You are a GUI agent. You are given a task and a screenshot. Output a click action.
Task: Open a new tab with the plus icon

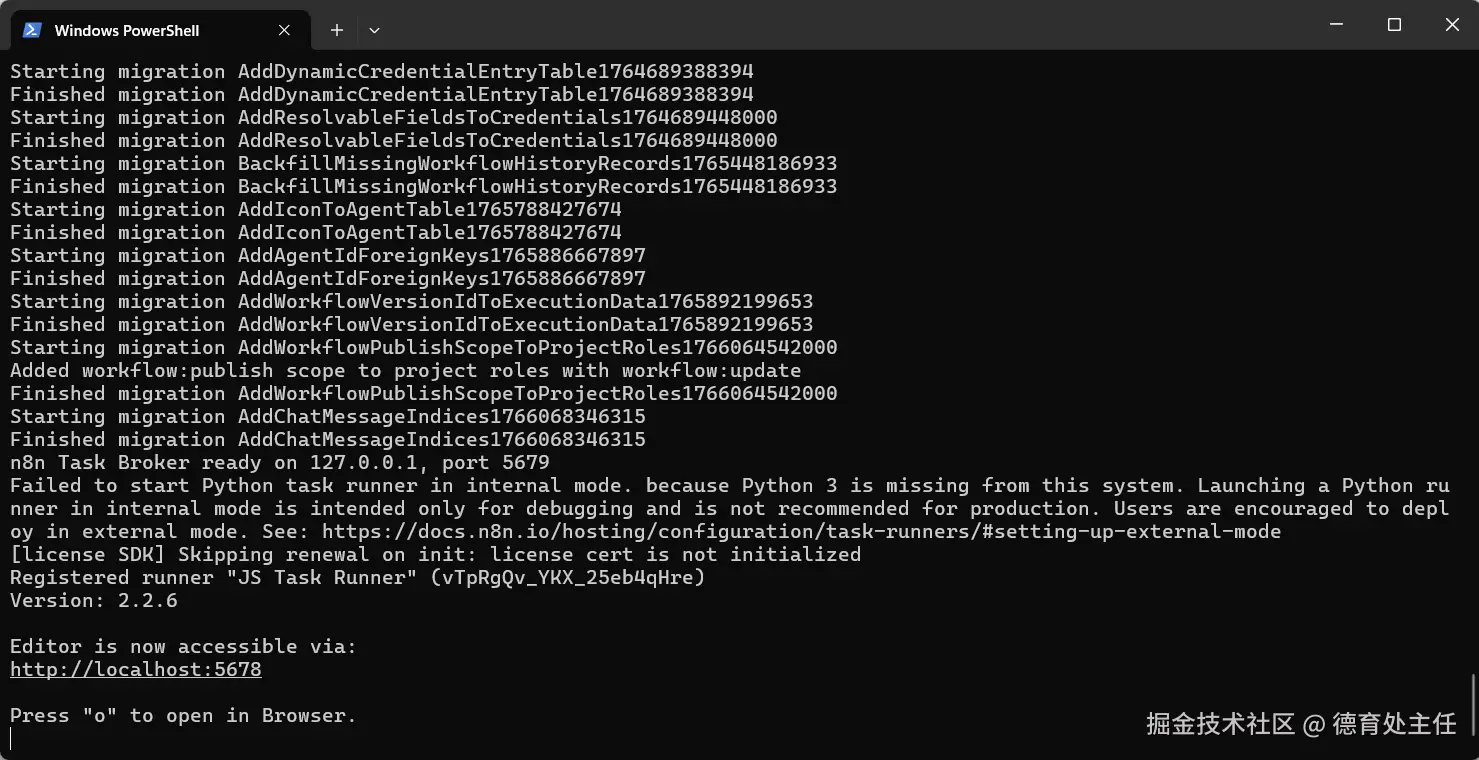tap(337, 30)
